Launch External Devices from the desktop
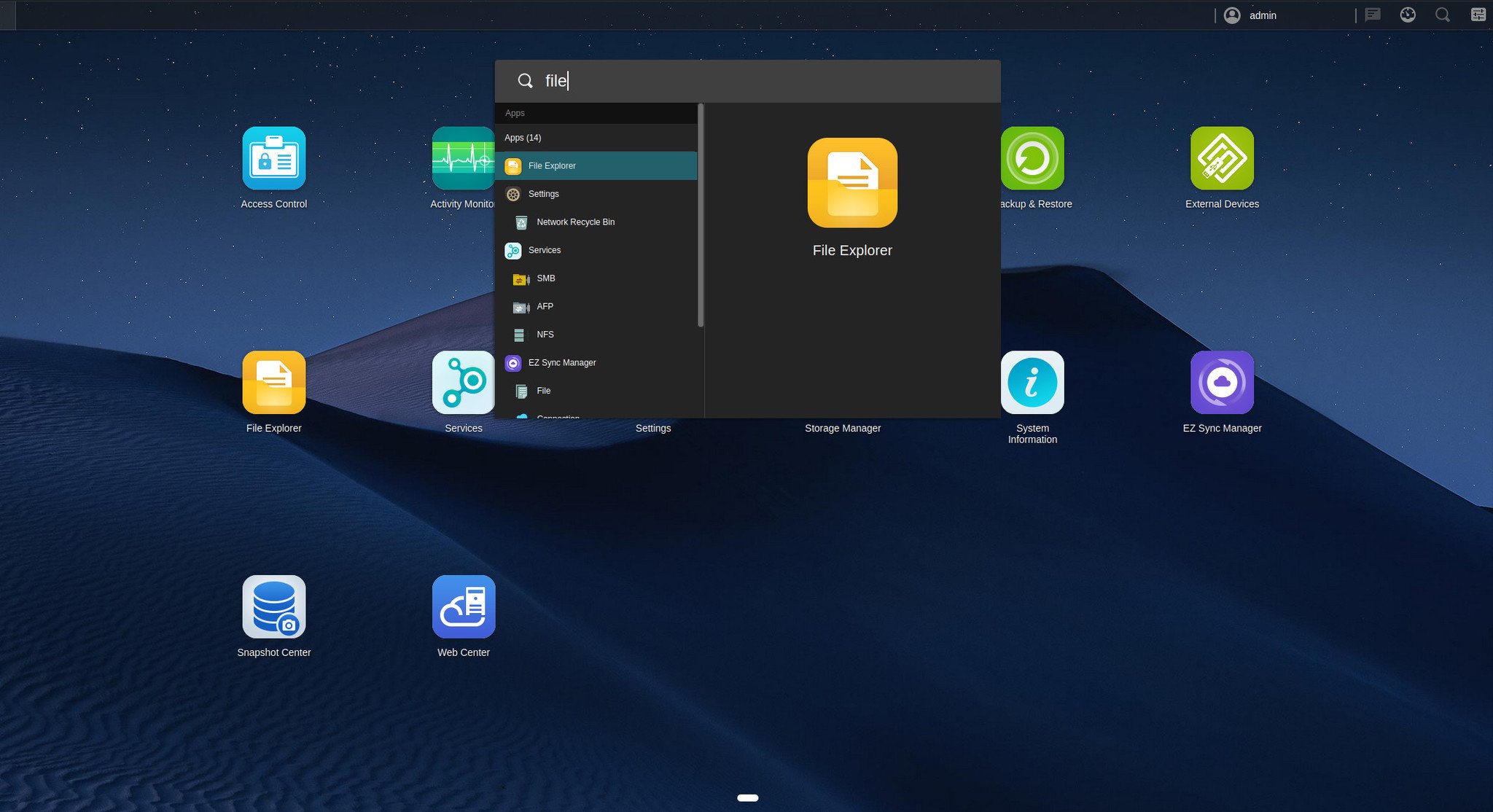 pyautogui.click(x=1222, y=158)
